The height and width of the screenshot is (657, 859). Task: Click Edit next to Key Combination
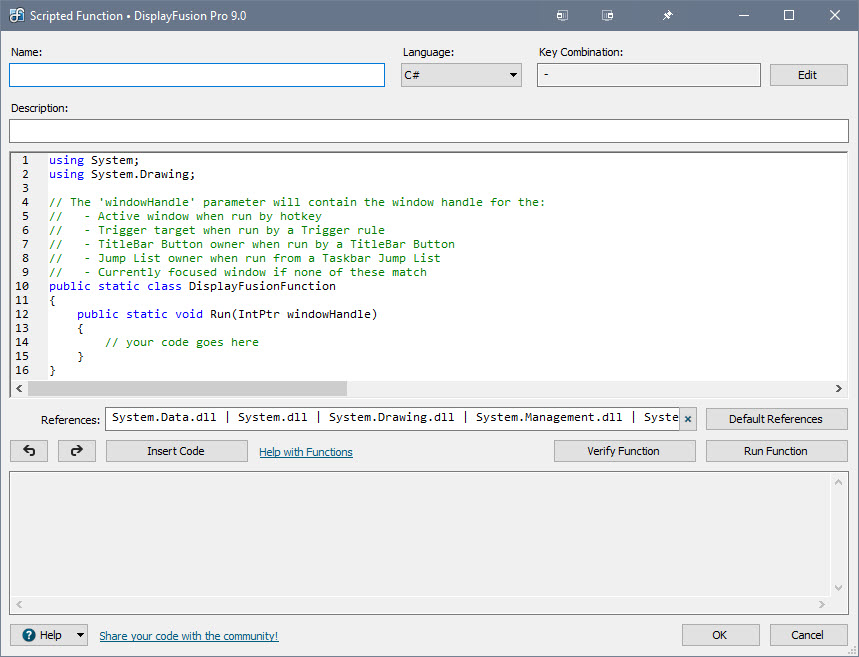pos(807,74)
